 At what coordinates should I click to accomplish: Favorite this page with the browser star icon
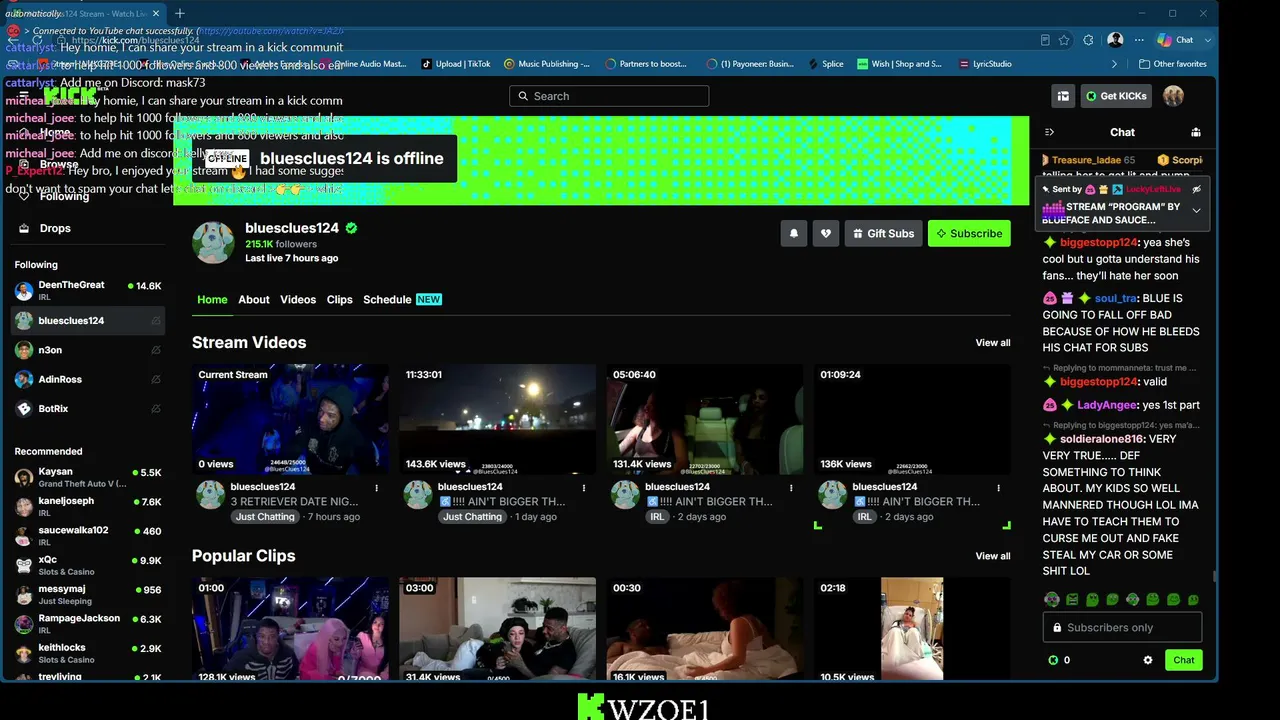click(1064, 40)
